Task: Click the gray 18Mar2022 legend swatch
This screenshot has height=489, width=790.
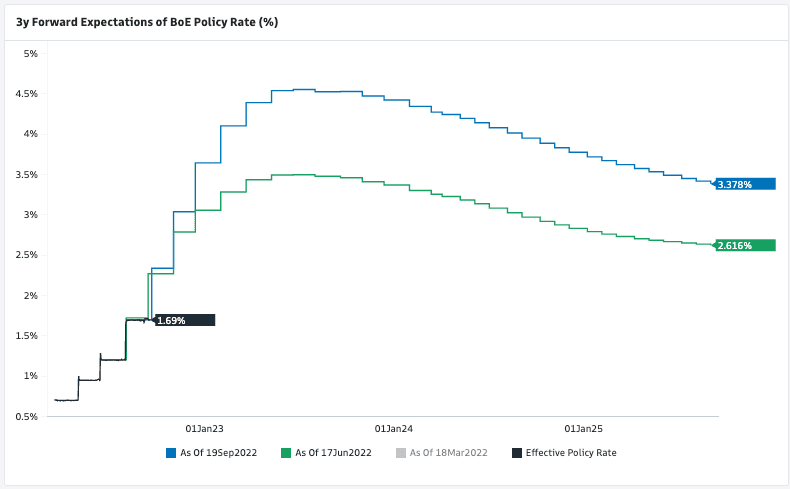Action: [x=402, y=453]
